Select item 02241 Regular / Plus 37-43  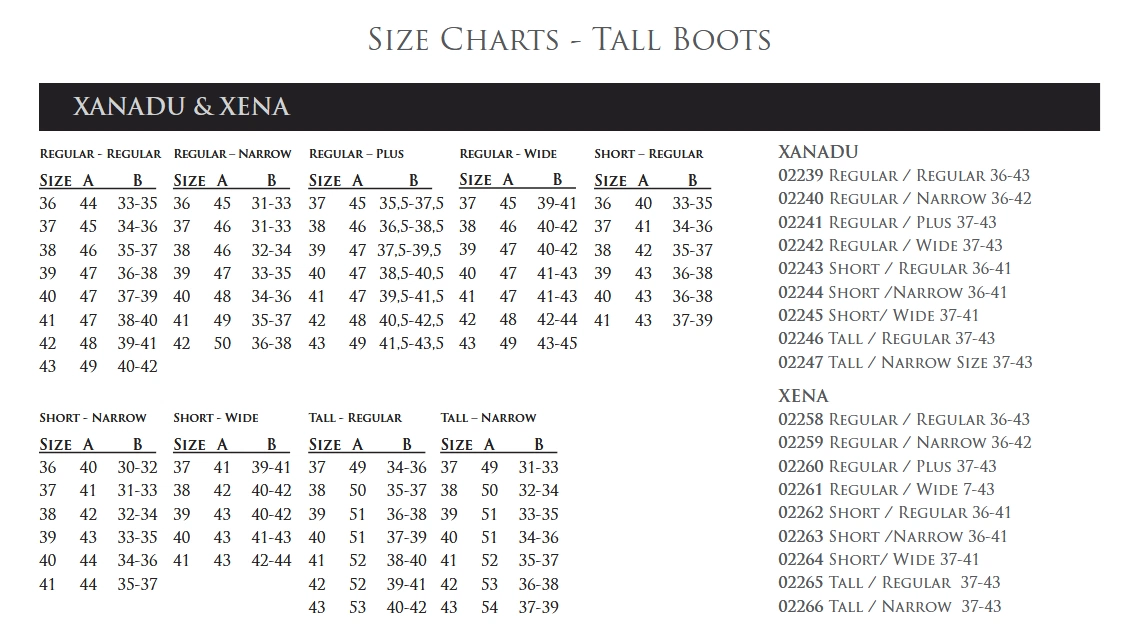coord(887,222)
